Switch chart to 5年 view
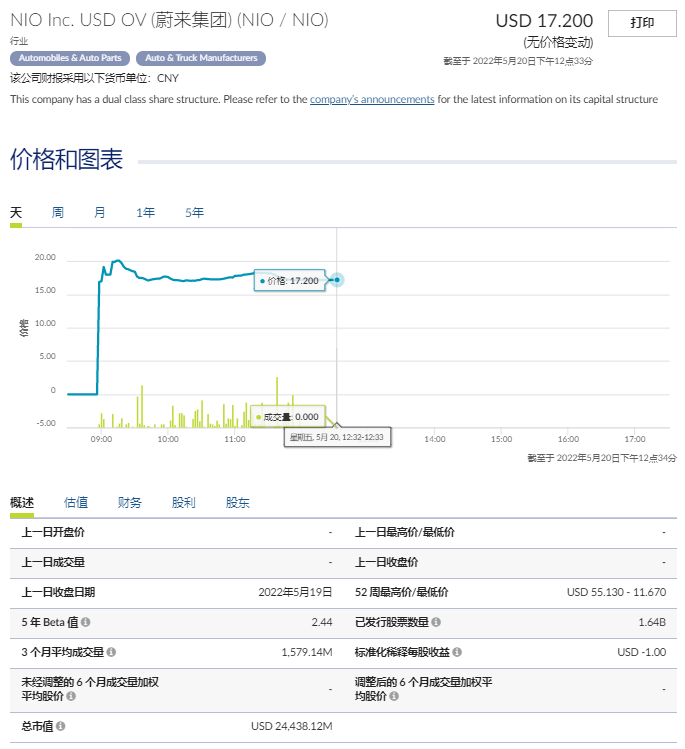Image resolution: width=685 pixels, height=749 pixels. tap(194, 212)
